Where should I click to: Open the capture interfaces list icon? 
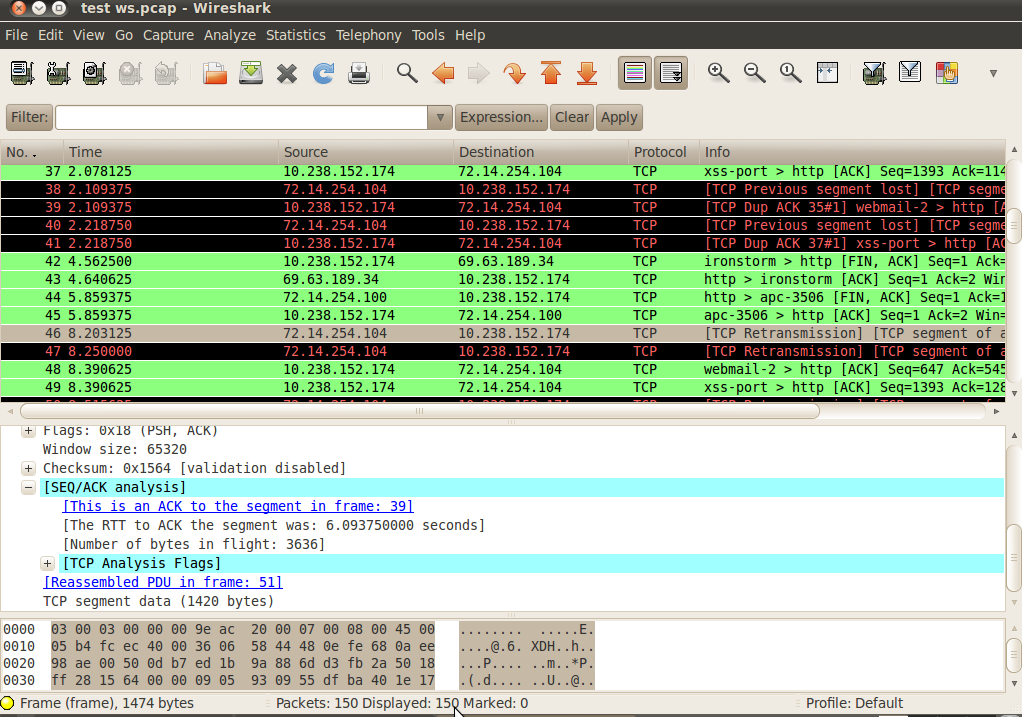point(22,73)
